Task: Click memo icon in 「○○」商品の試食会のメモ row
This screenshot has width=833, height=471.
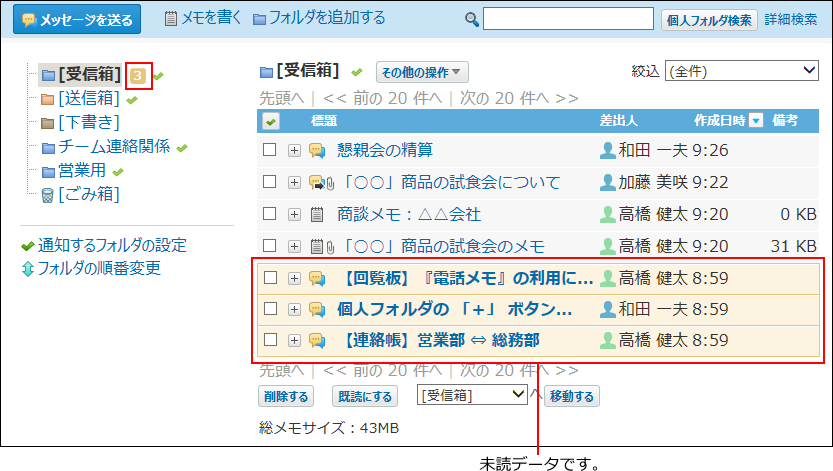Action: pyautogui.click(x=317, y=246)
